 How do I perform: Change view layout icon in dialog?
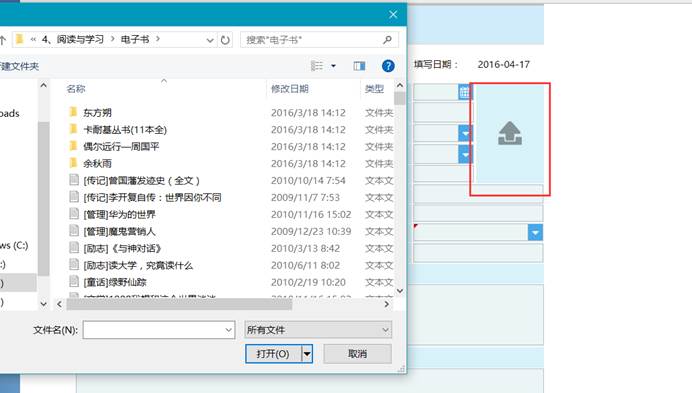[x=317, y=66]
